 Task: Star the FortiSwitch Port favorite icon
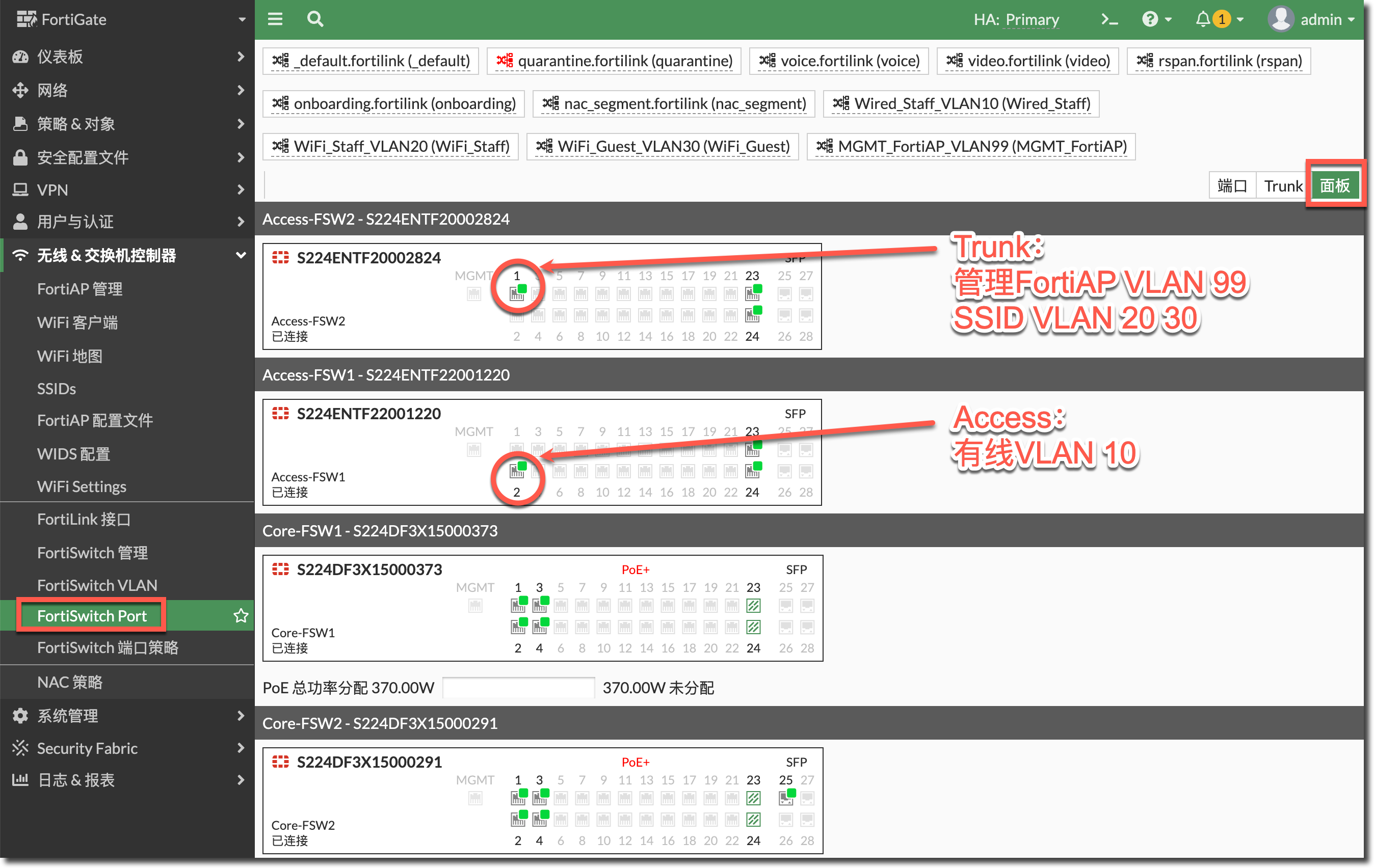click(241, 616)
